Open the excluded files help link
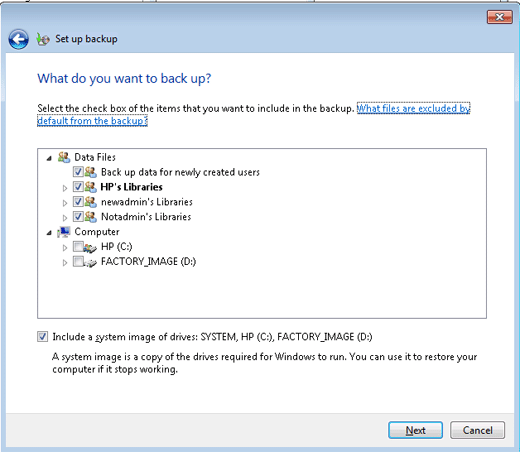520x452 pixels. (x=254, y=114)
